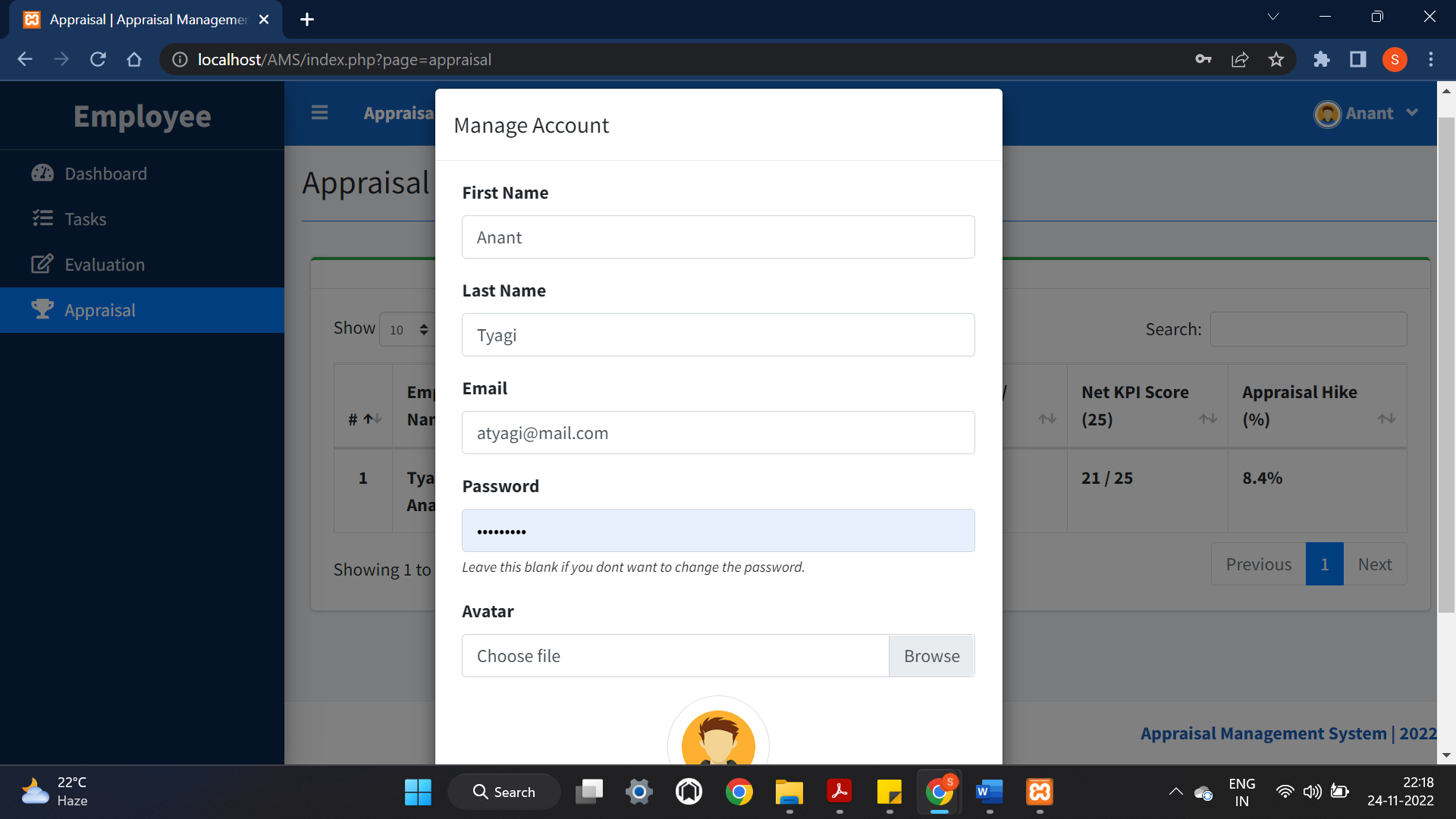Expand the Anant account dropdown
The height and width of the screenshot is (819, 1456).
tap(1413, 112)
